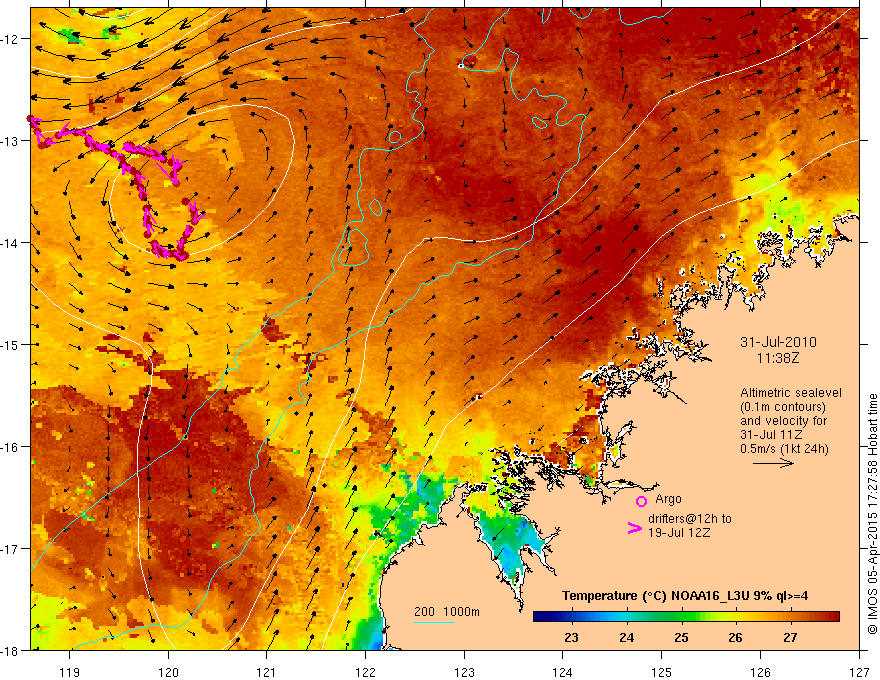Click the 'and velocity for' legend line
The image size is (880, 680).
[783, 421]
